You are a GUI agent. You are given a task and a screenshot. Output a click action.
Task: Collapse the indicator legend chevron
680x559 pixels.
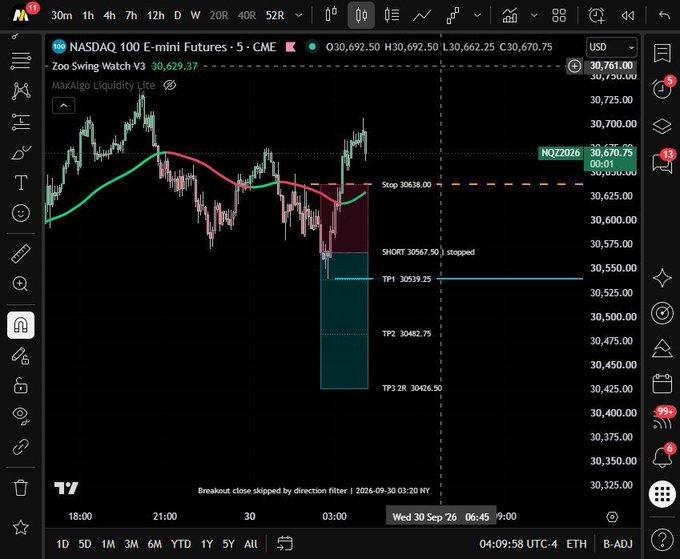click(x=64, y=105)
